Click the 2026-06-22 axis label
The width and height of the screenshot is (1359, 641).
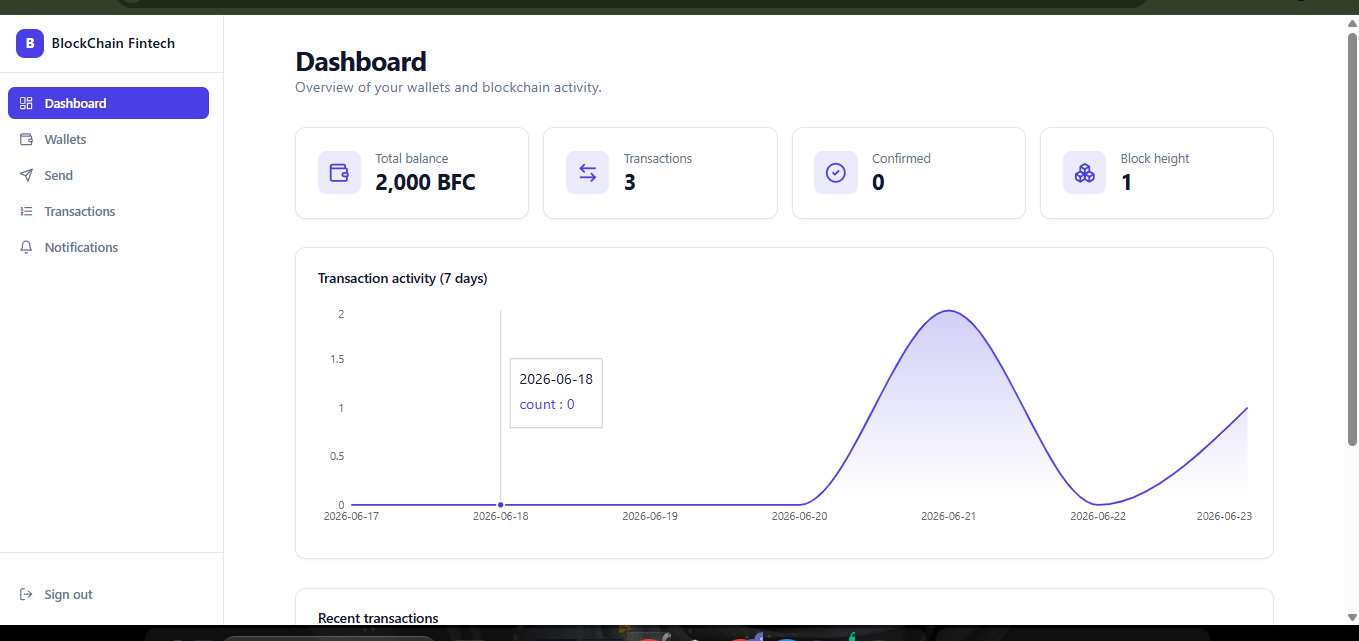tap(1098, 516)
